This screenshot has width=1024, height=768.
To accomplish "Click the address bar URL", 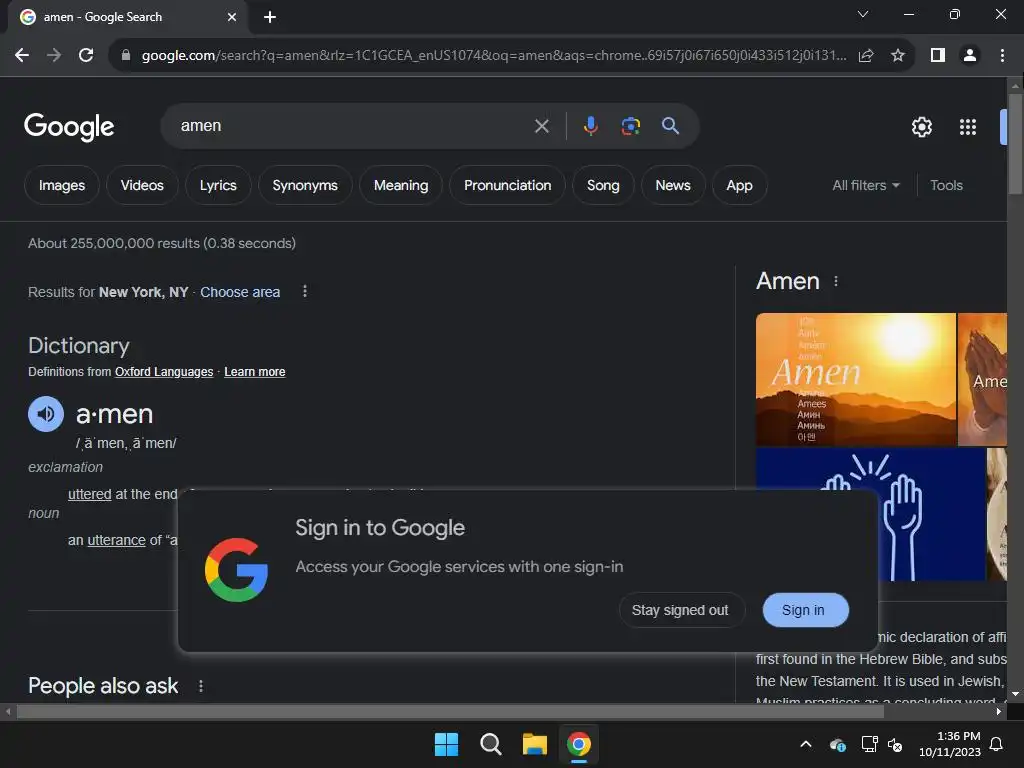I will point(494,56).
